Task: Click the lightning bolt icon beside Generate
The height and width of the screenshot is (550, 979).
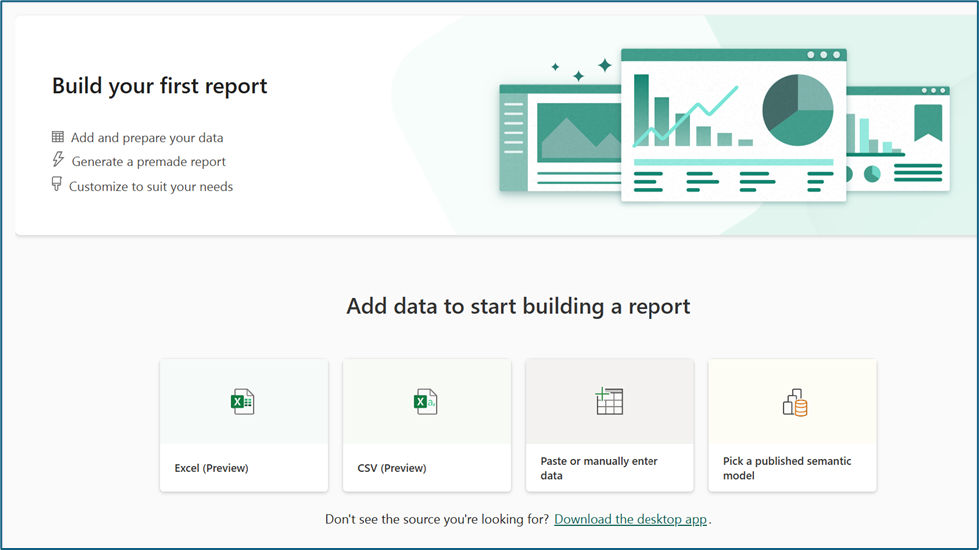Action: click(58, 159)
